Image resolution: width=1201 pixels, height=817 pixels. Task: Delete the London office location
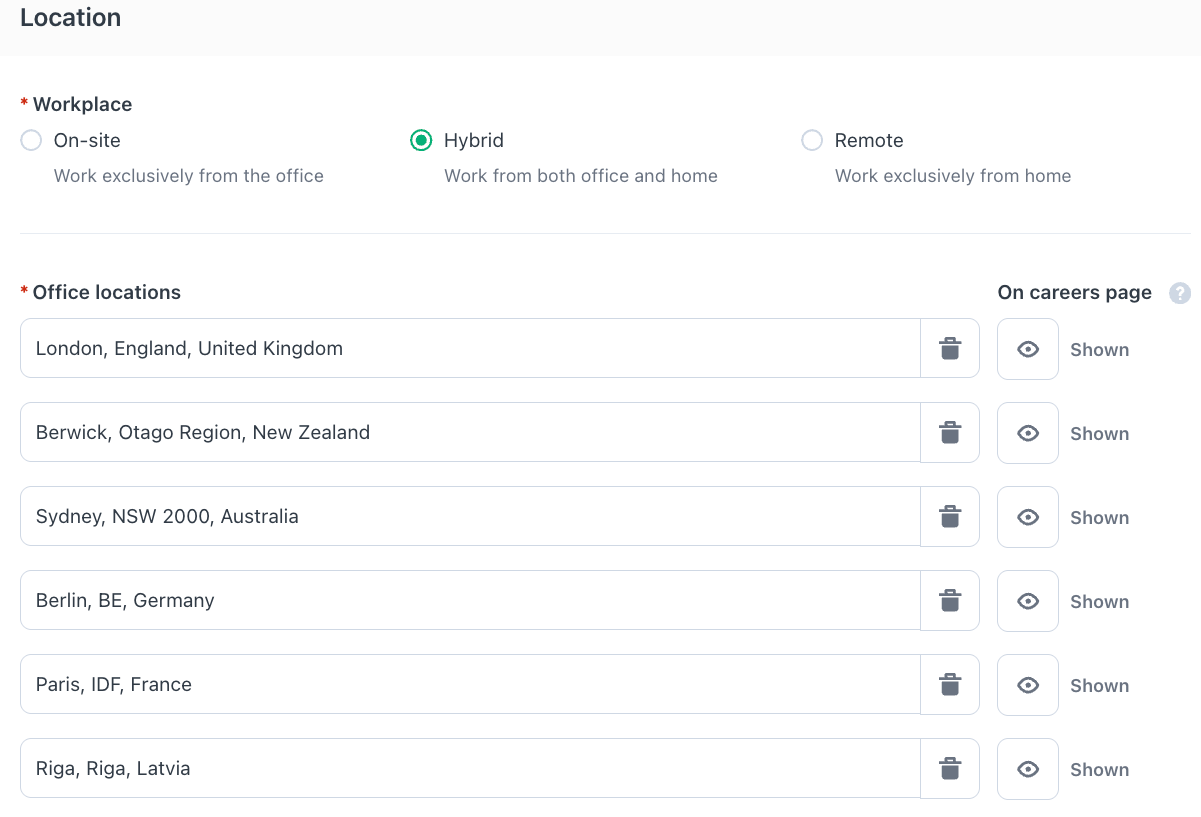[949, 348]
